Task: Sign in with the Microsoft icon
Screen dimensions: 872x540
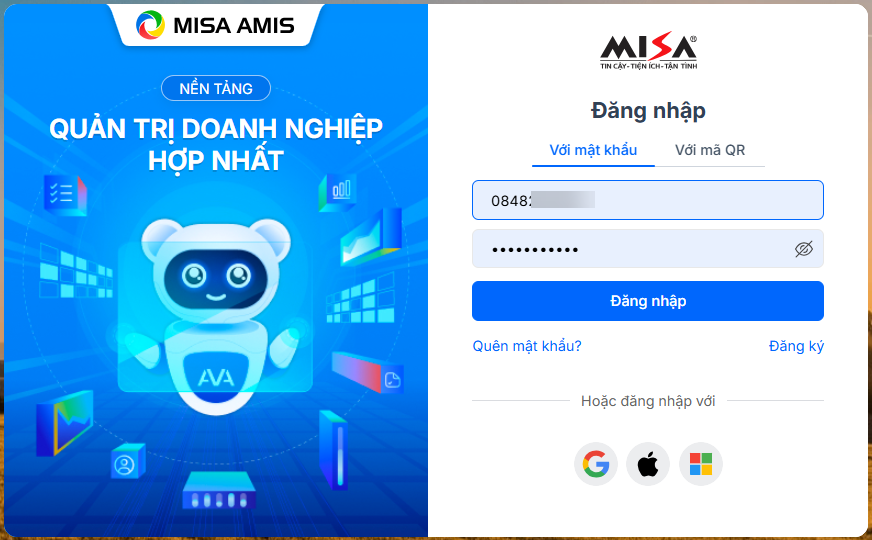Action: pyautogui.click(x=701, y=464)
